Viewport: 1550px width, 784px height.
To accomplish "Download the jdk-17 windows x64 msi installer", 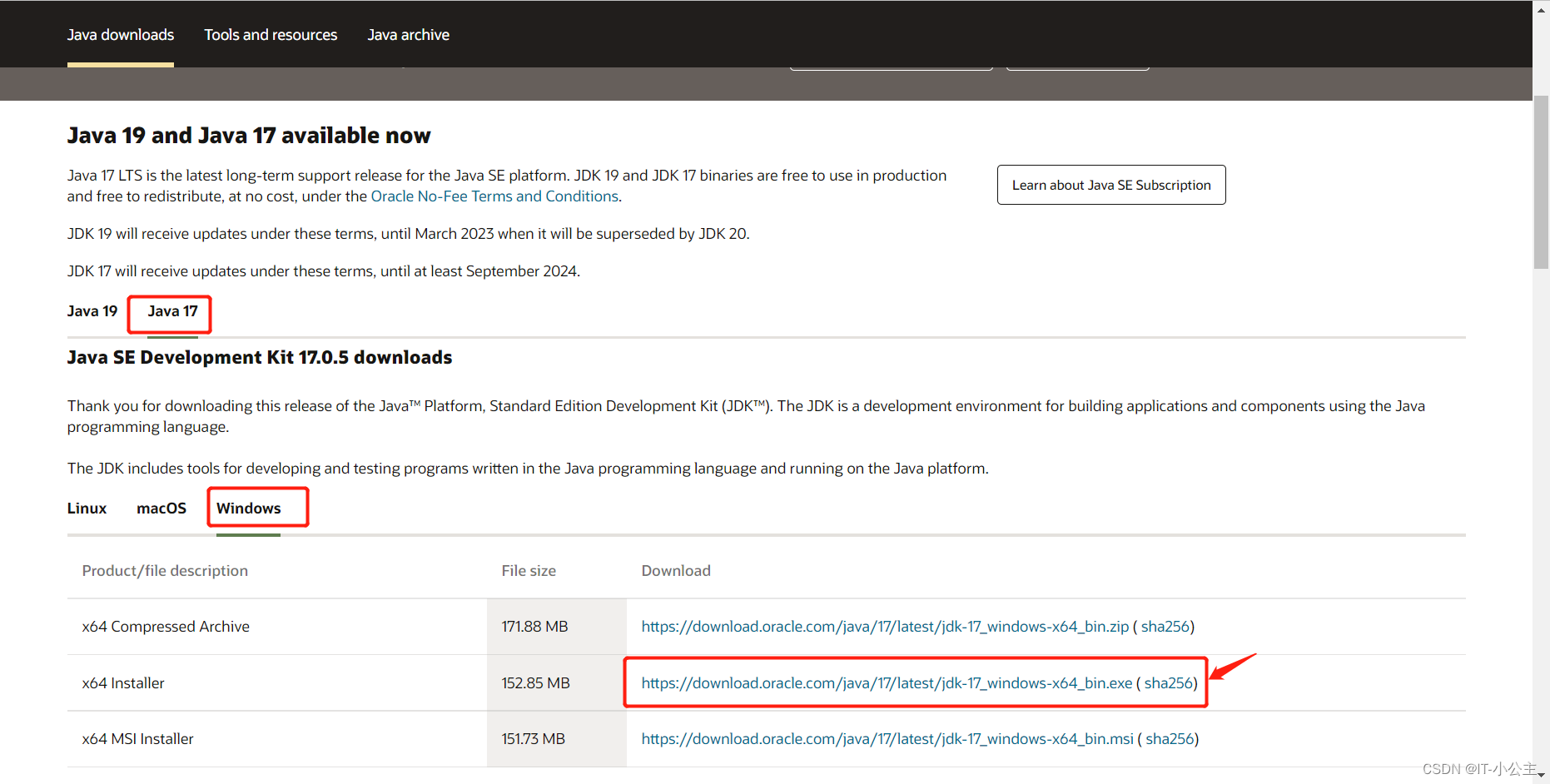I will (887, 739).
